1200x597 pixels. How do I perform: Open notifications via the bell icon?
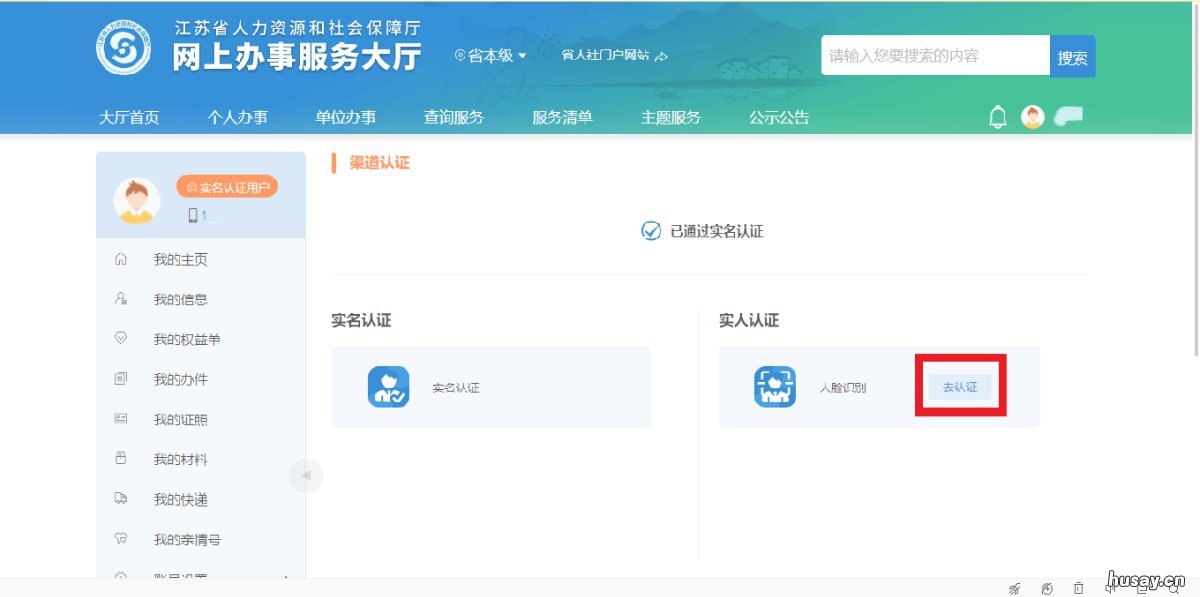[x=997, y=117]
